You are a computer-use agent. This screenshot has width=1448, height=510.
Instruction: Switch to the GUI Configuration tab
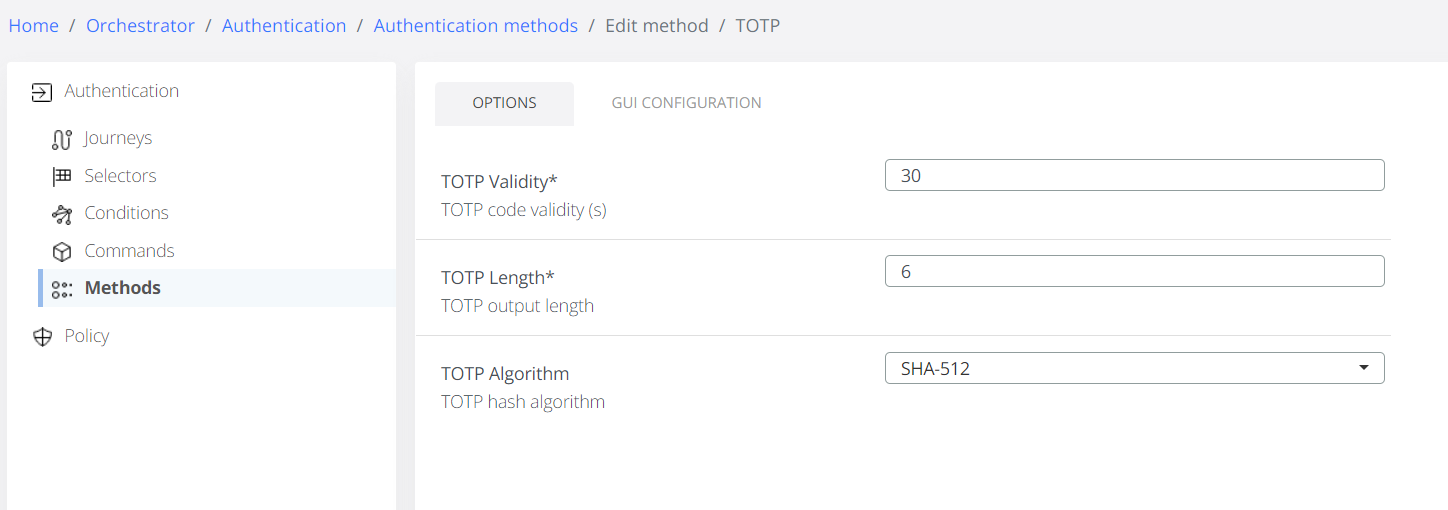[x=686, y=103]
